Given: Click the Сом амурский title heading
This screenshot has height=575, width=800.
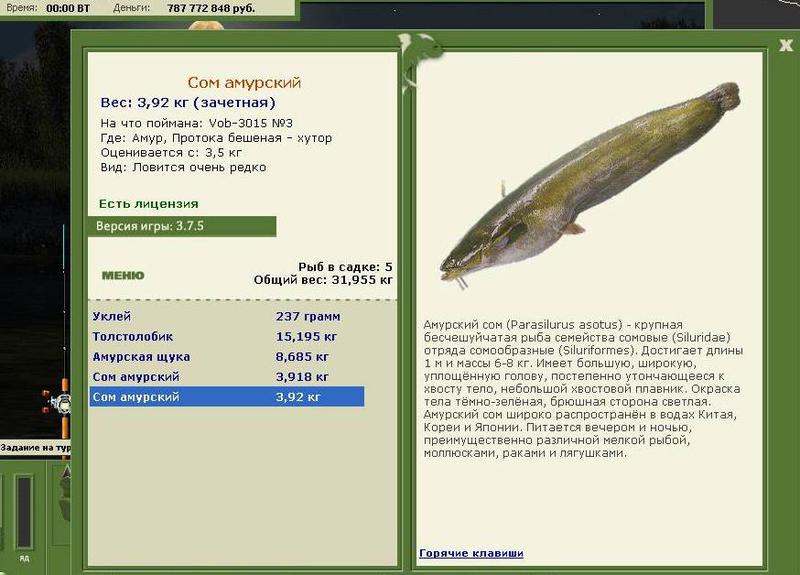Looking at the screenshot, I should [244, 83].
